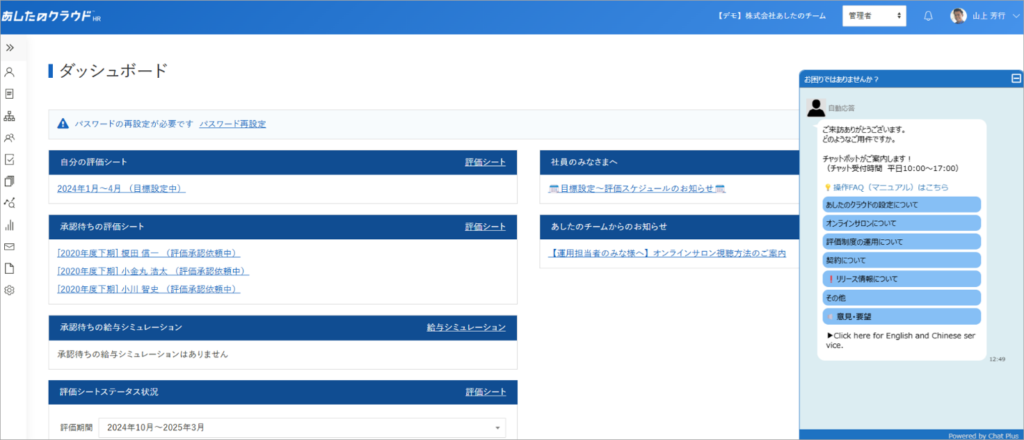The image size is (1024, 440).
Task: Select リリース情報について chat option
Action: (x=899, y=279)
